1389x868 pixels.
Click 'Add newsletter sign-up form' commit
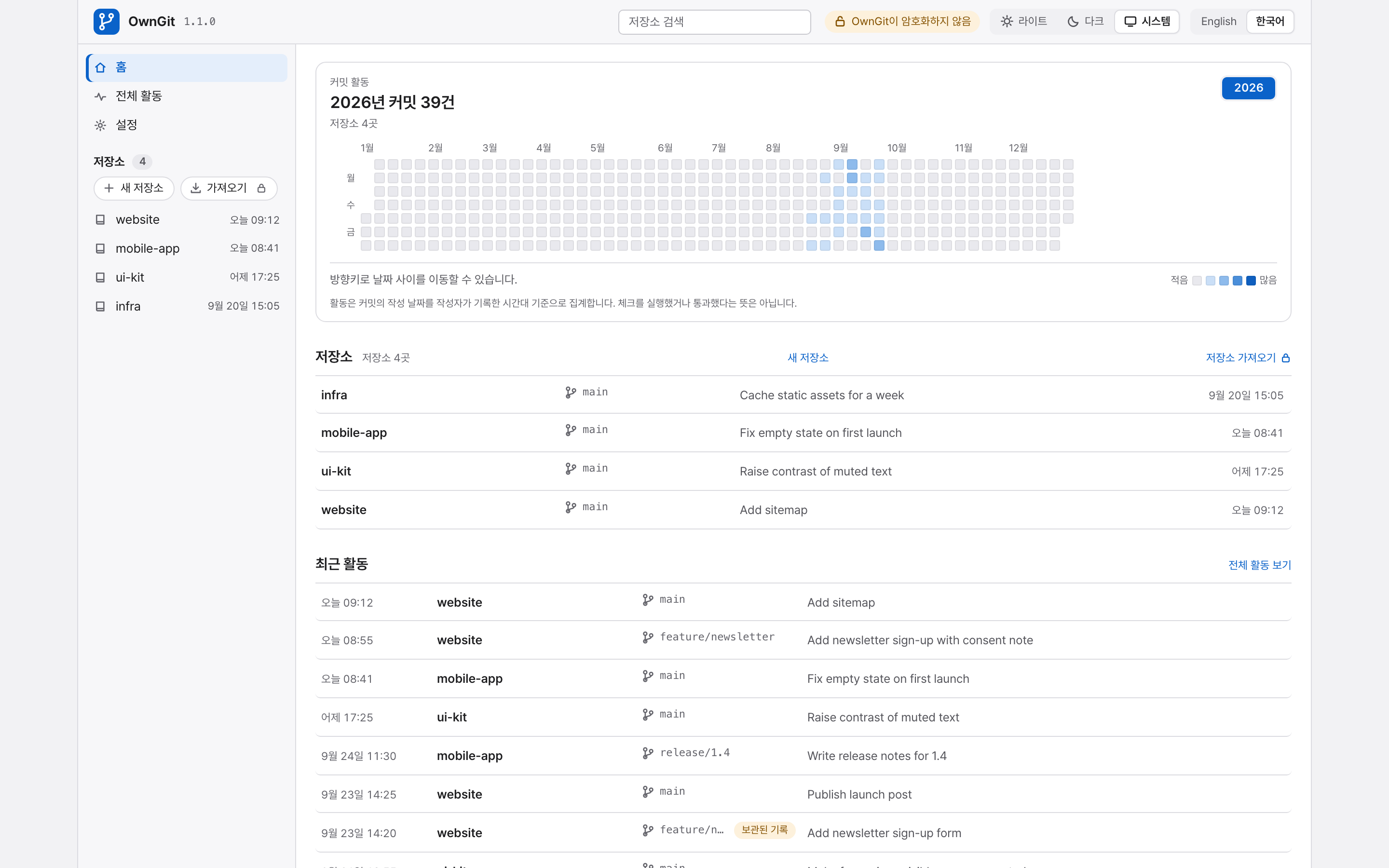pos(884,833)
